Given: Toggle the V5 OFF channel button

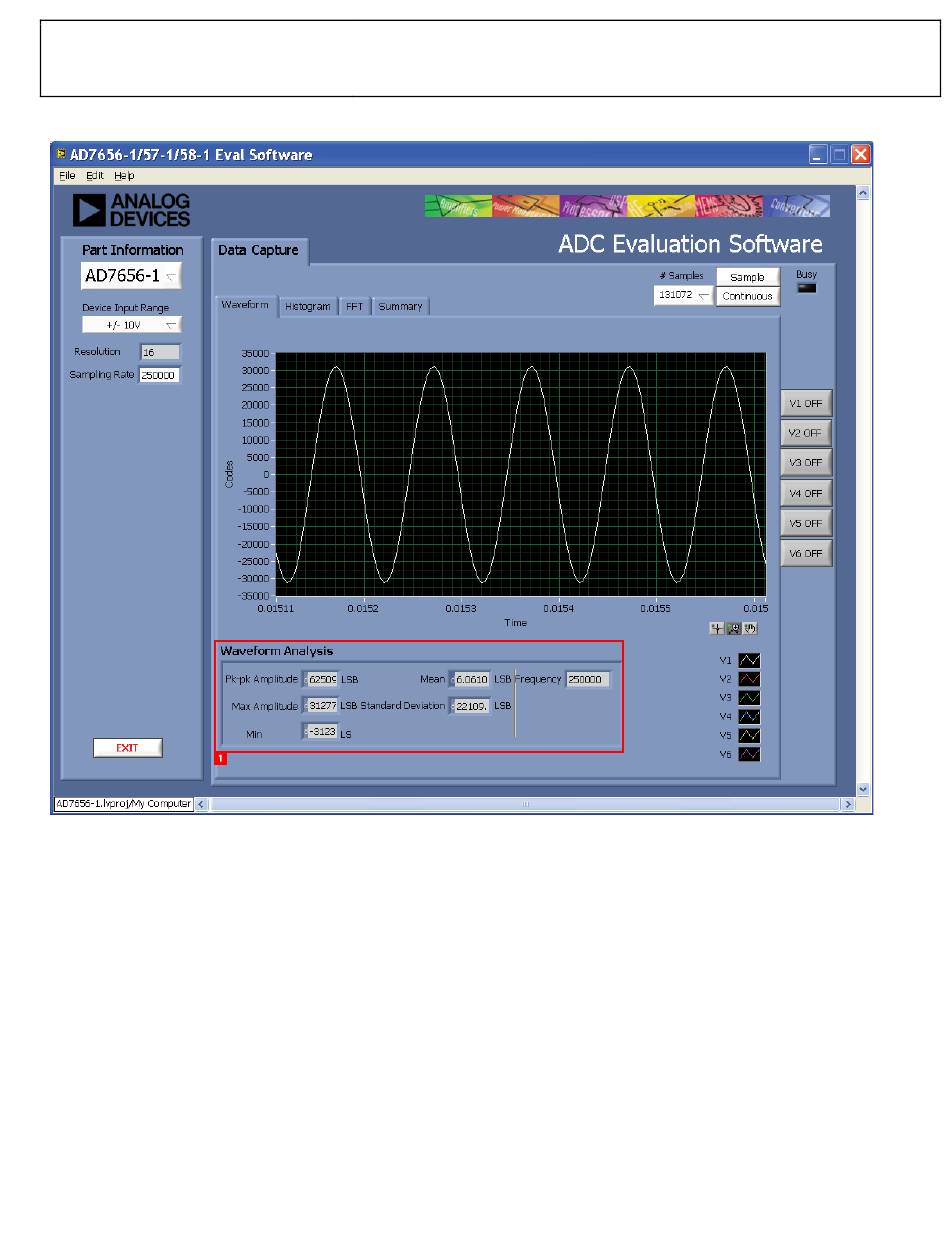Looking at the screenshot, I should pyautogui.click(x=806, y=523).
